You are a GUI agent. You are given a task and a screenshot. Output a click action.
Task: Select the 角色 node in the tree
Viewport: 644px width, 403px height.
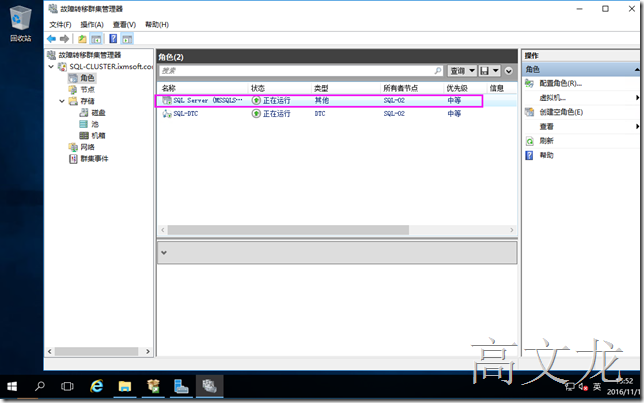(87, 78)
